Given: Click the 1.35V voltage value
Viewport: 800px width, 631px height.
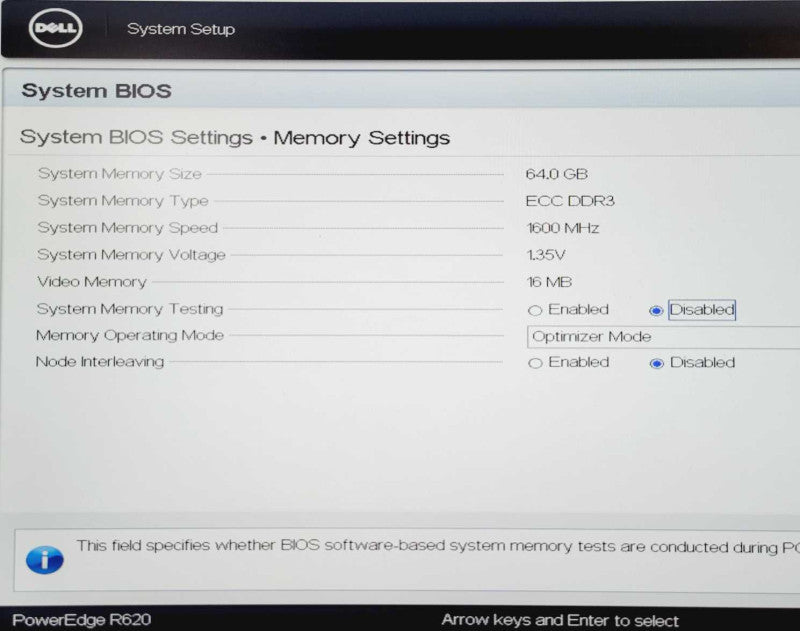Looking at the screenshot, I should click(x=546, y=255).
